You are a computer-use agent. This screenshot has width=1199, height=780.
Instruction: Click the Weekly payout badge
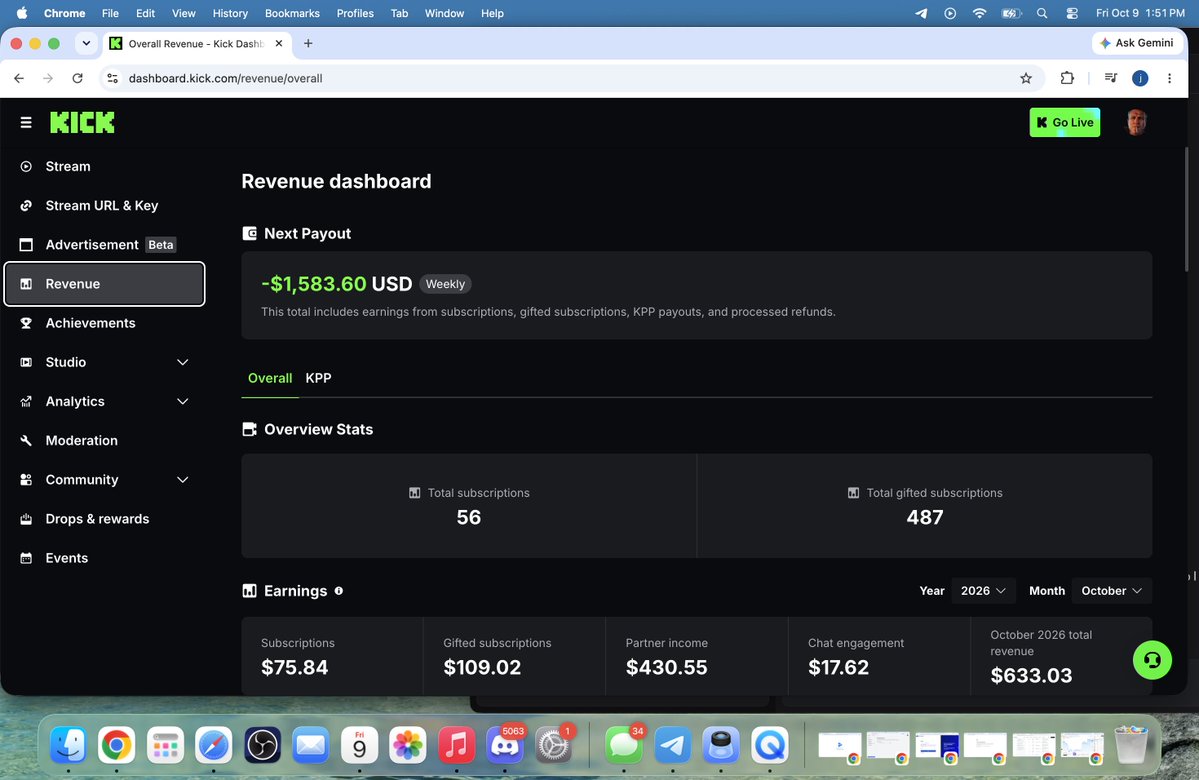coord(445,284)
